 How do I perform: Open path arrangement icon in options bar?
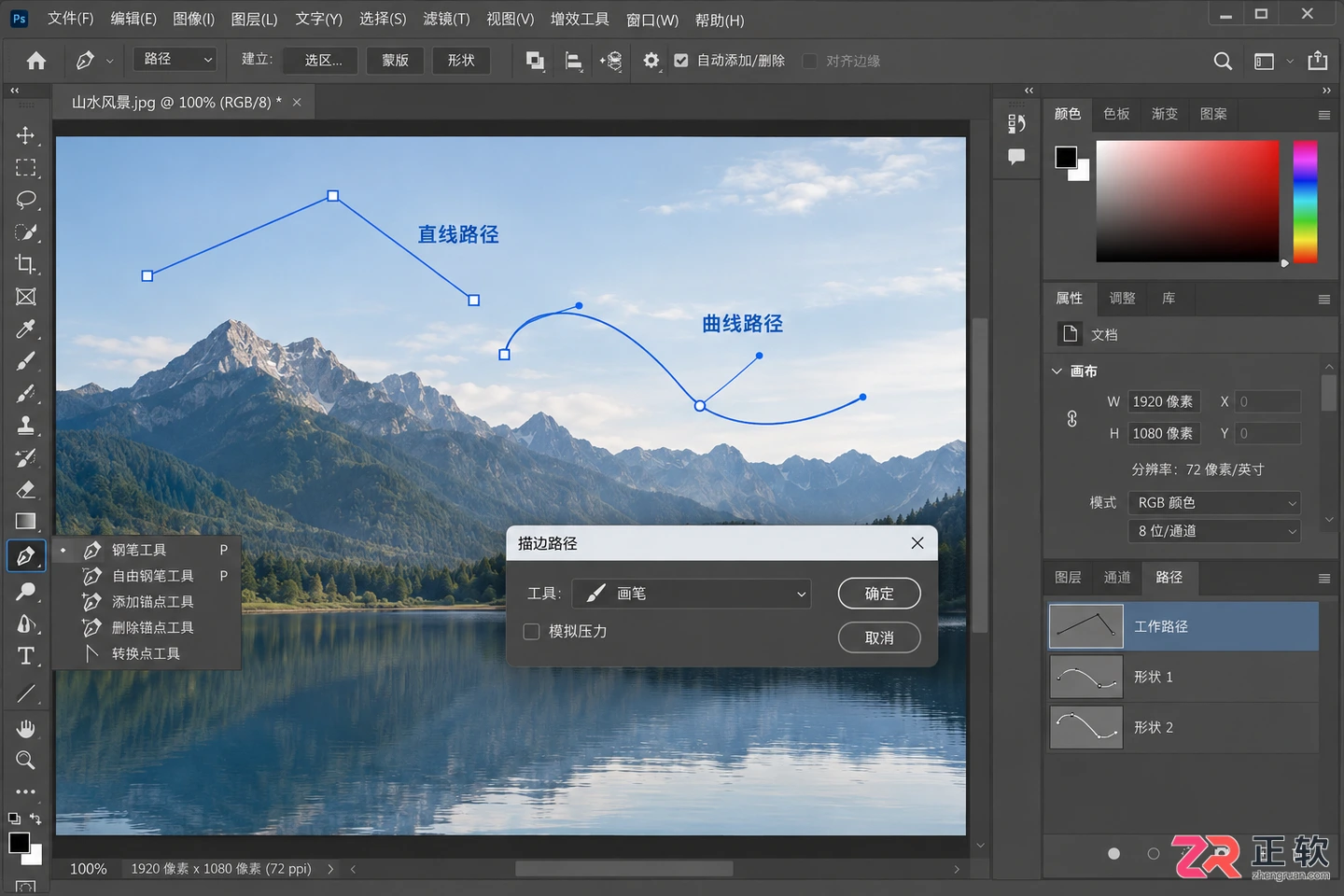pyautogui.click(x=611, y=61)
